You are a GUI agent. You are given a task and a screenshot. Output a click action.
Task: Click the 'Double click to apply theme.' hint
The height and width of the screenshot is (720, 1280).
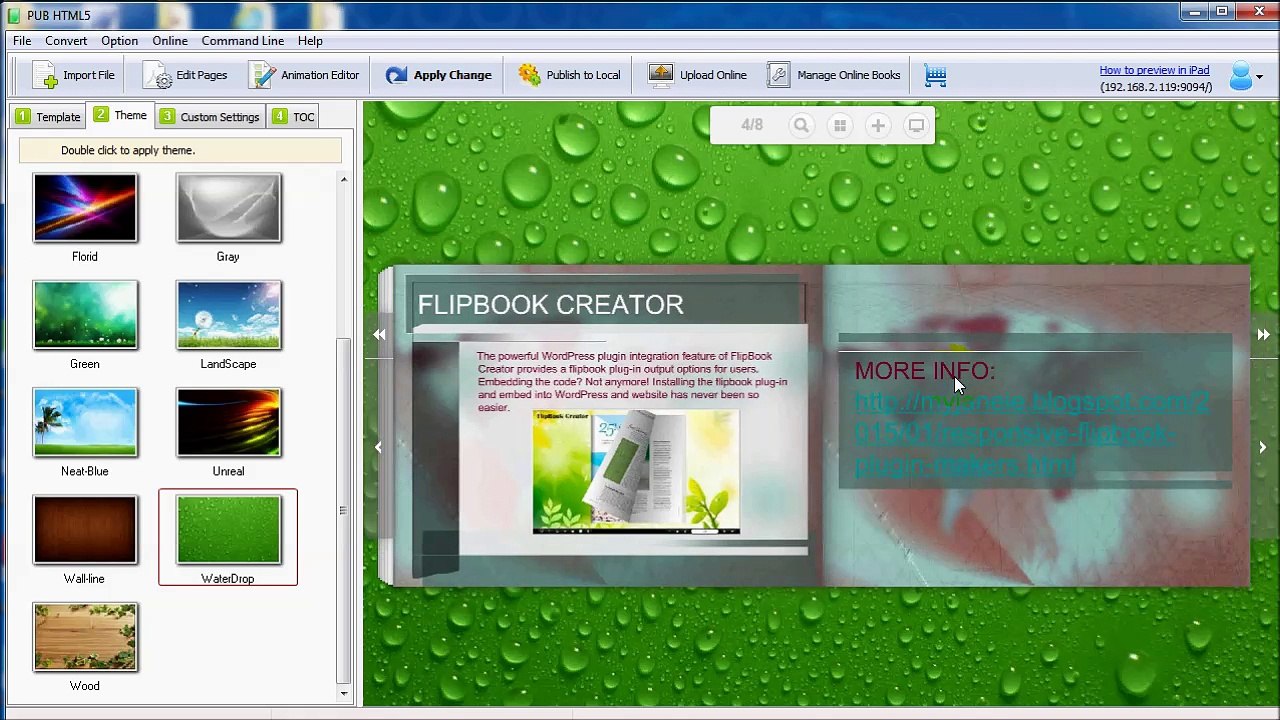coord(128,150)
